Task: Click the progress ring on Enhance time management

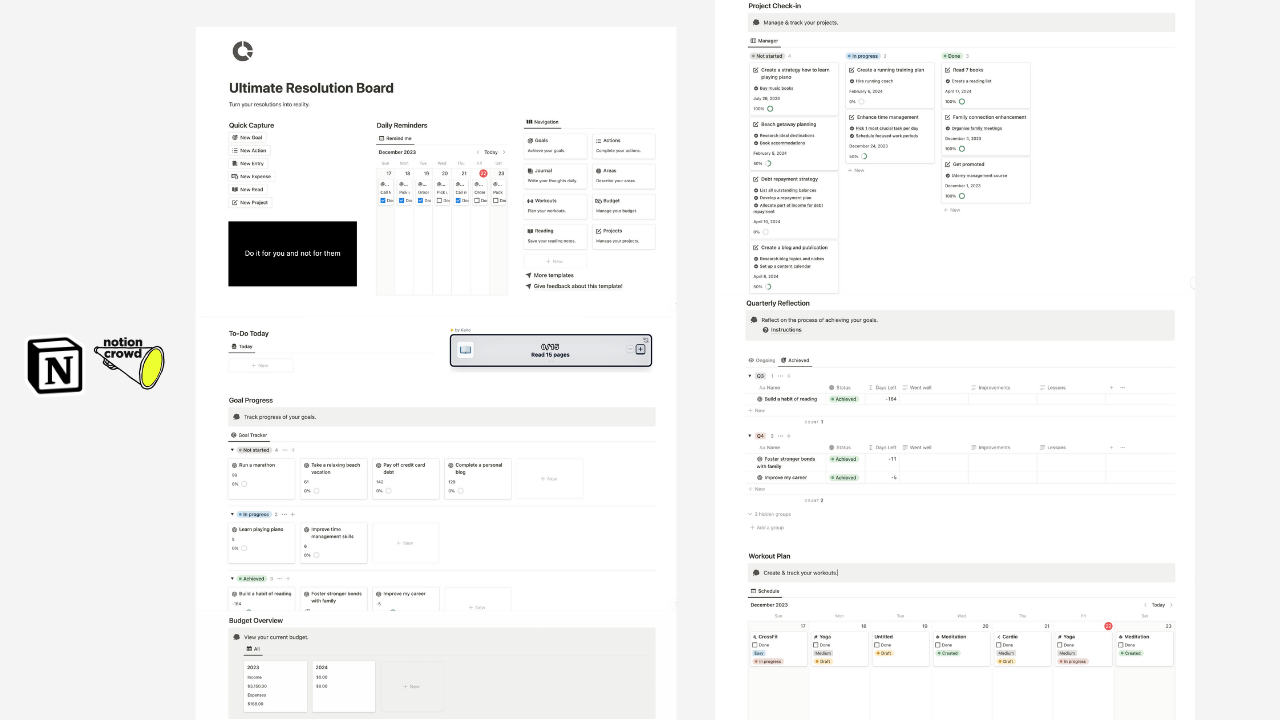Action: pyautogui.click(x=864, y=156)
